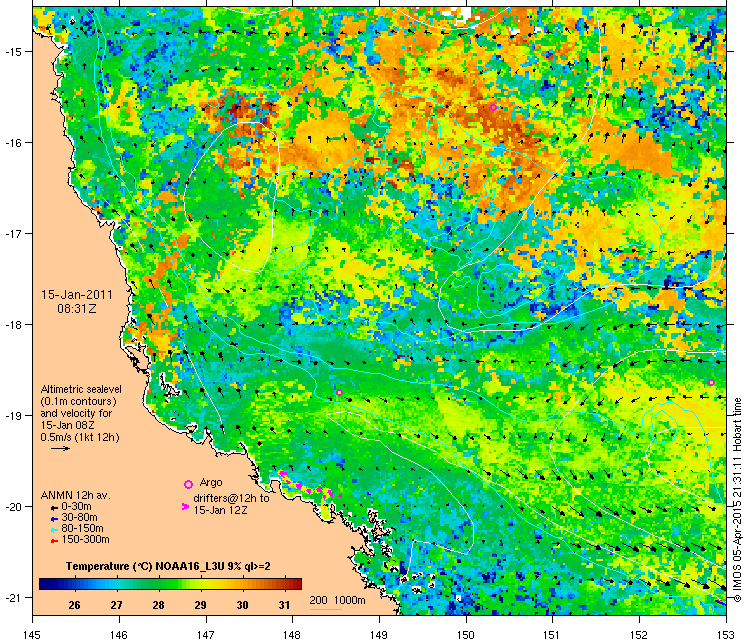Click the 0.5m/s reference velocity arrow

(61, 448)
